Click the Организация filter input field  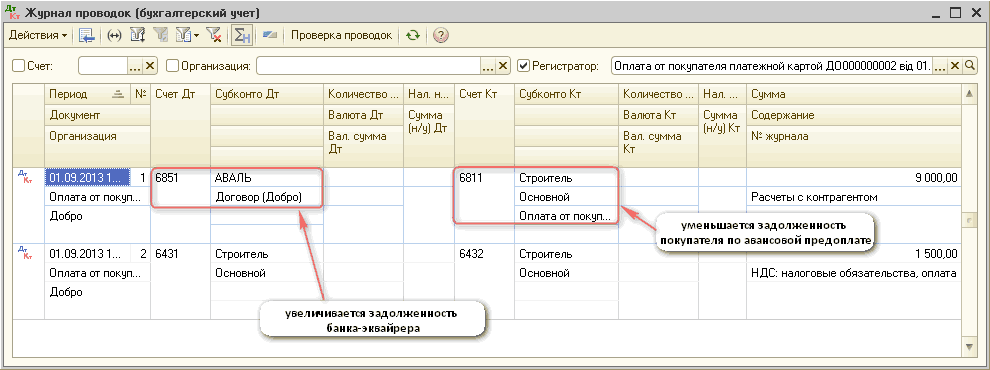[x=369, y=66]
